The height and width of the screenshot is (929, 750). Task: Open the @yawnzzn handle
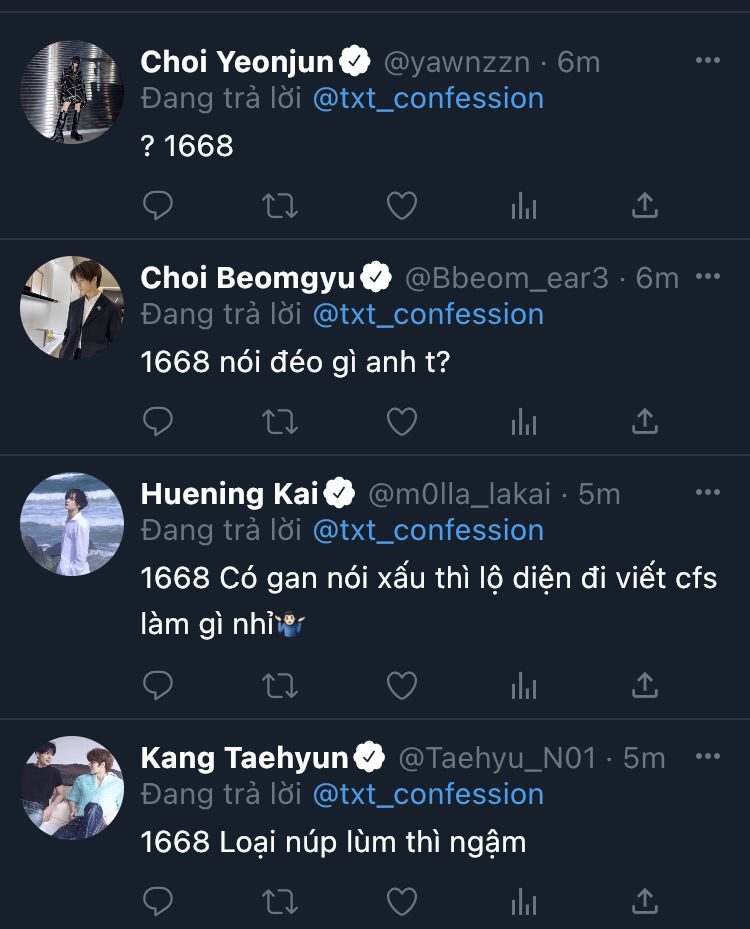pyautogui.click(x=456, y=62)
